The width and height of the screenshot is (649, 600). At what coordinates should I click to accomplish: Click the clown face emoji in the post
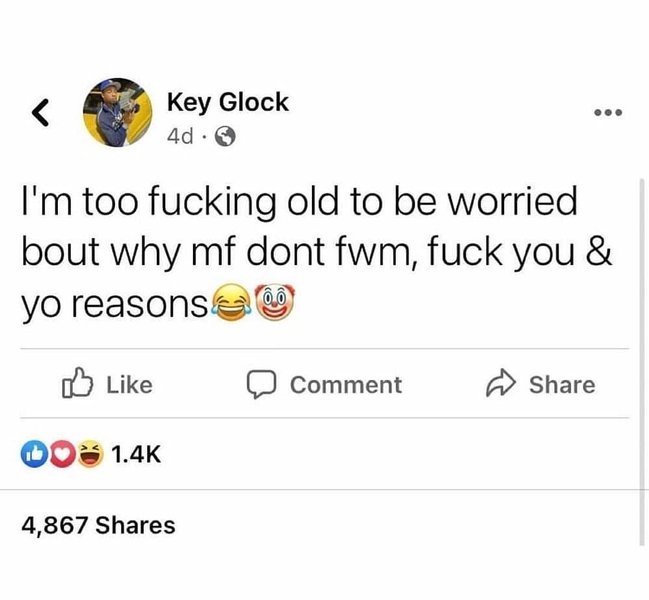[x=274, y=302]
